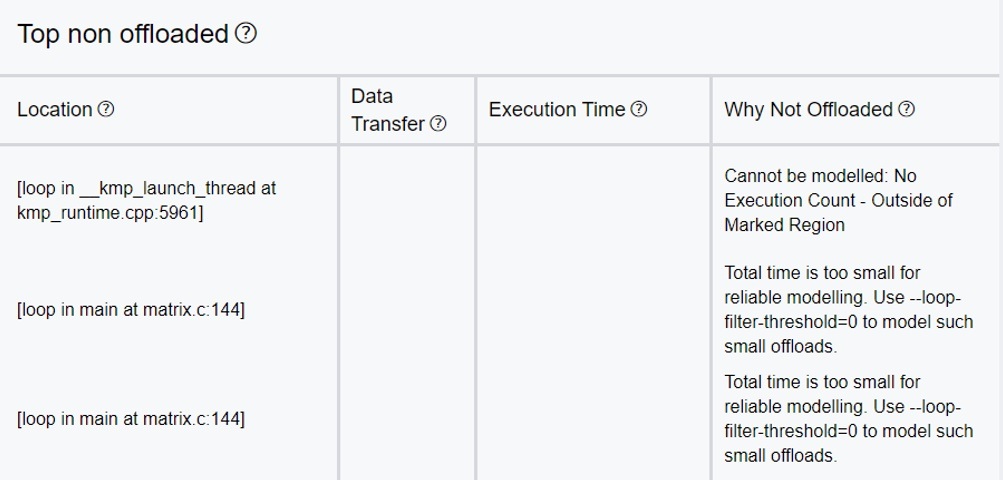Open help icon beside Top non offloaded title
This screenshot has height=480, width=1003.
click(x=246, y=33)
